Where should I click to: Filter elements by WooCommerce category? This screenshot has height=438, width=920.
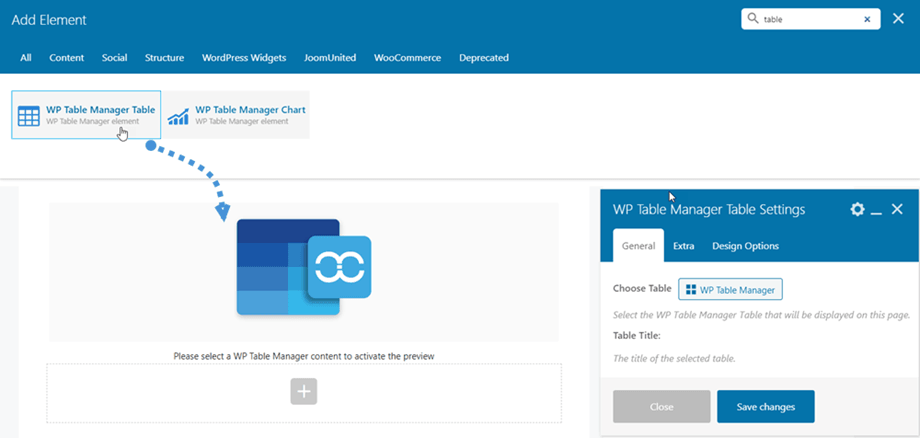click(x=407, y=58)
